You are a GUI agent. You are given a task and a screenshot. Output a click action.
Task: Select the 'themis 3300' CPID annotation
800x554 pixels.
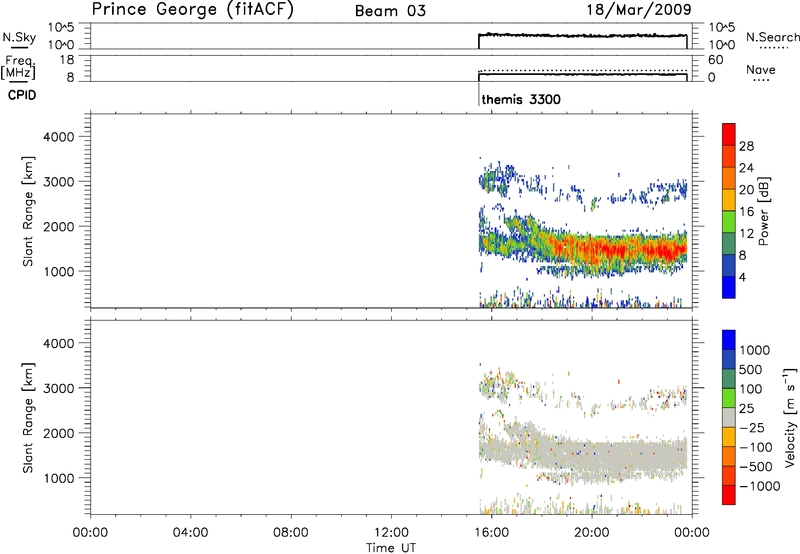pyautogui.click(x=521, y=99)
